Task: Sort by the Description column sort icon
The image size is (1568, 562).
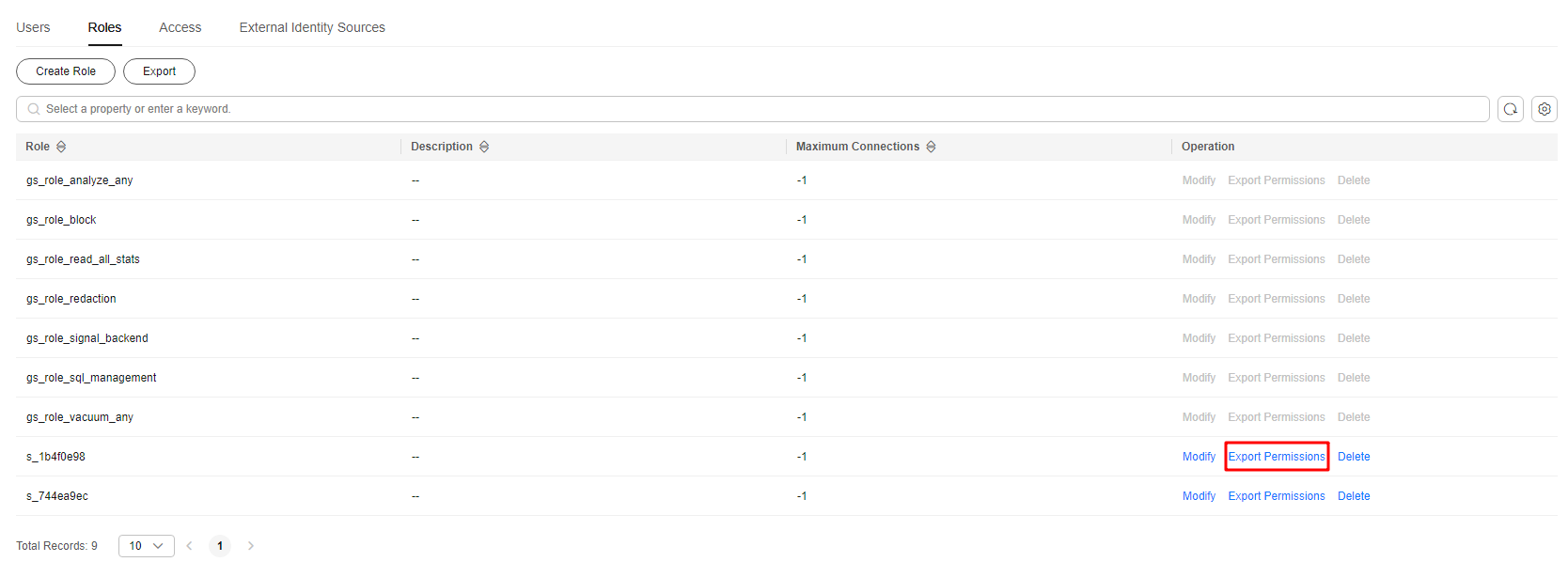Action: [484, 147]
